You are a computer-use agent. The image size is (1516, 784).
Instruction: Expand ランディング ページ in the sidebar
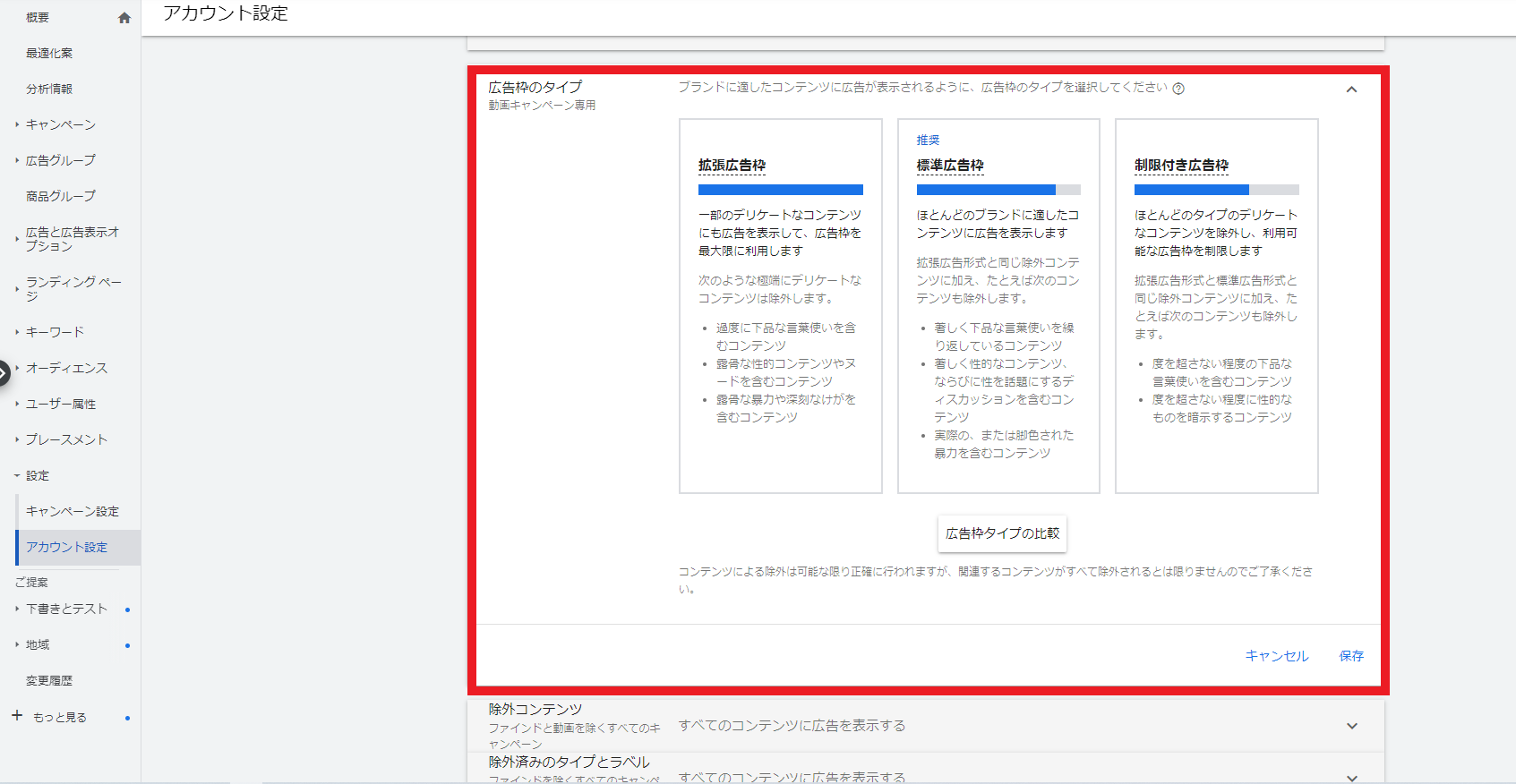pyautogui.click(x=73, y=289)
